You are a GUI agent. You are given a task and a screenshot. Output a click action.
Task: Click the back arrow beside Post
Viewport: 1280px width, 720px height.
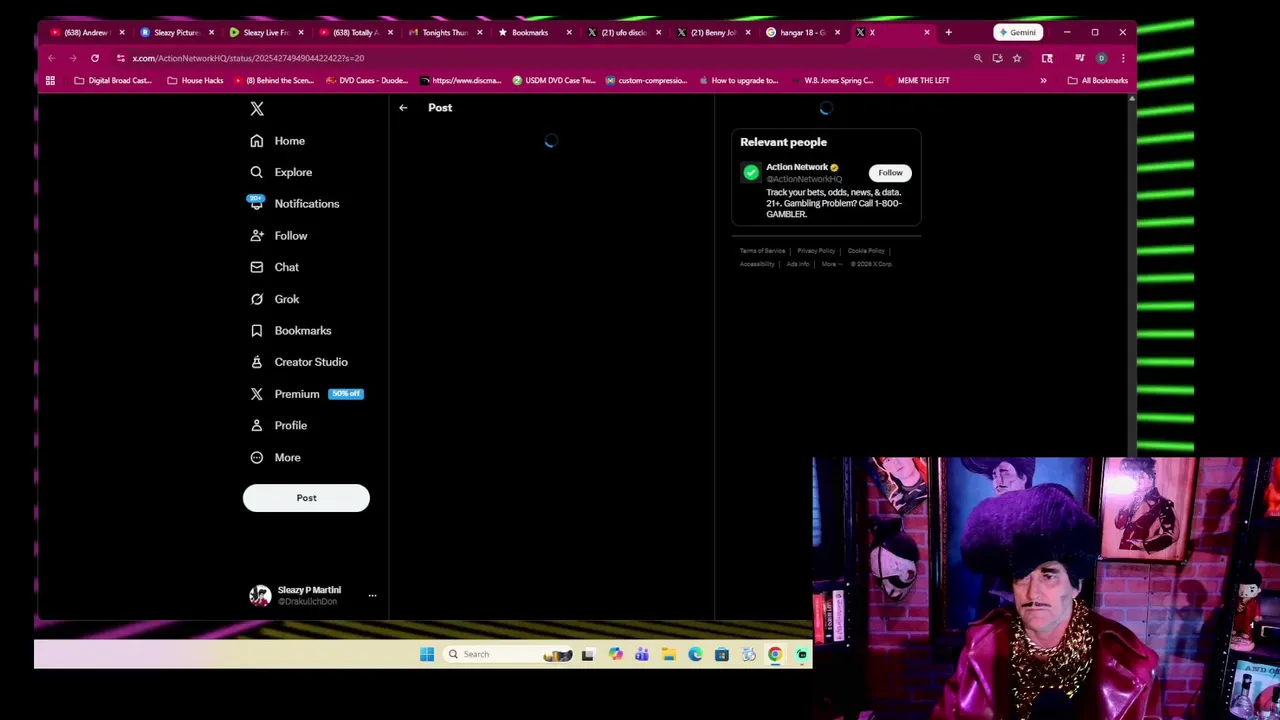(403, 108)
